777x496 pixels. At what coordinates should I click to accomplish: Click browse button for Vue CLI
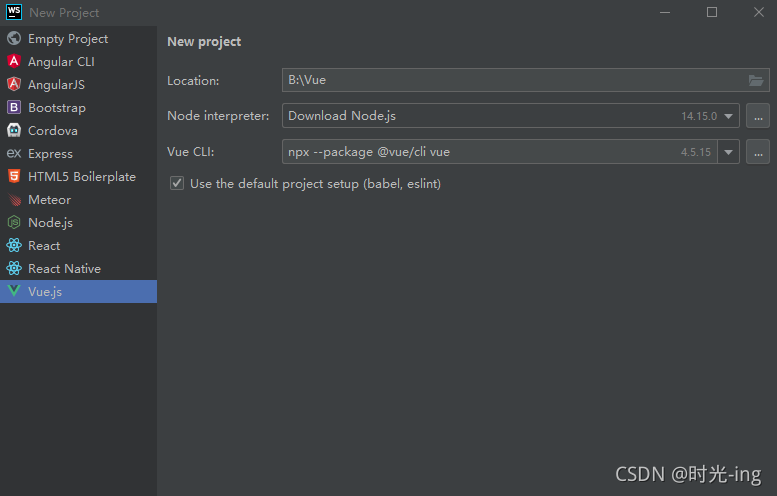tap(758, 152)
